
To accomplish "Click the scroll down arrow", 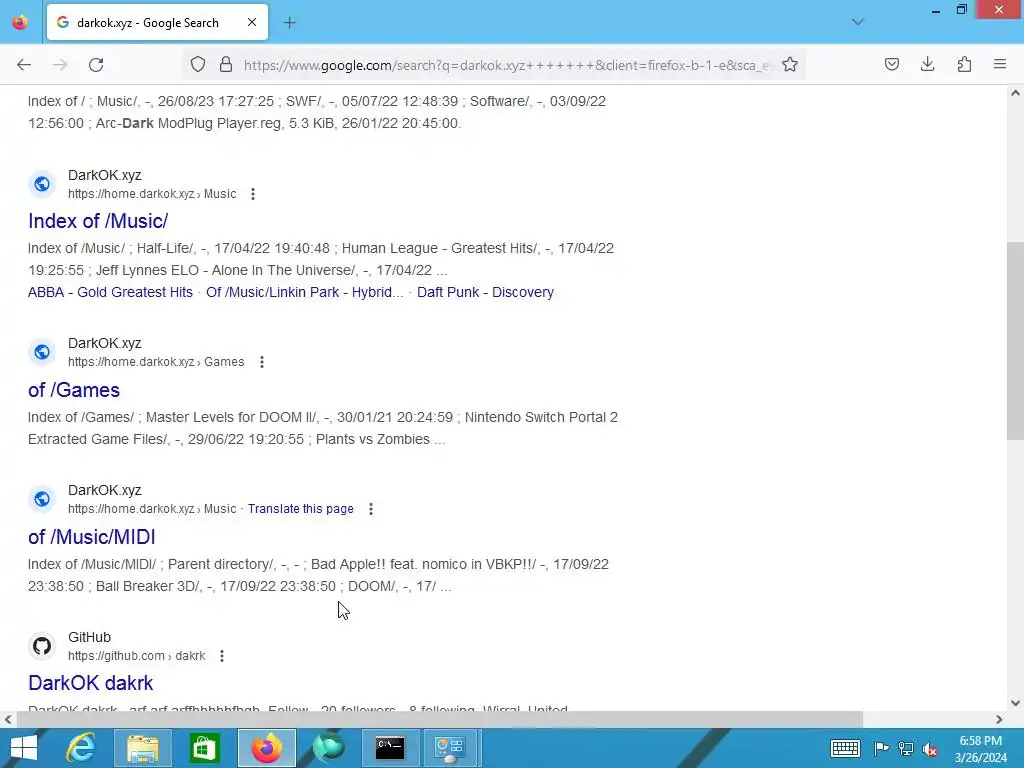I will coord(1015,703).
